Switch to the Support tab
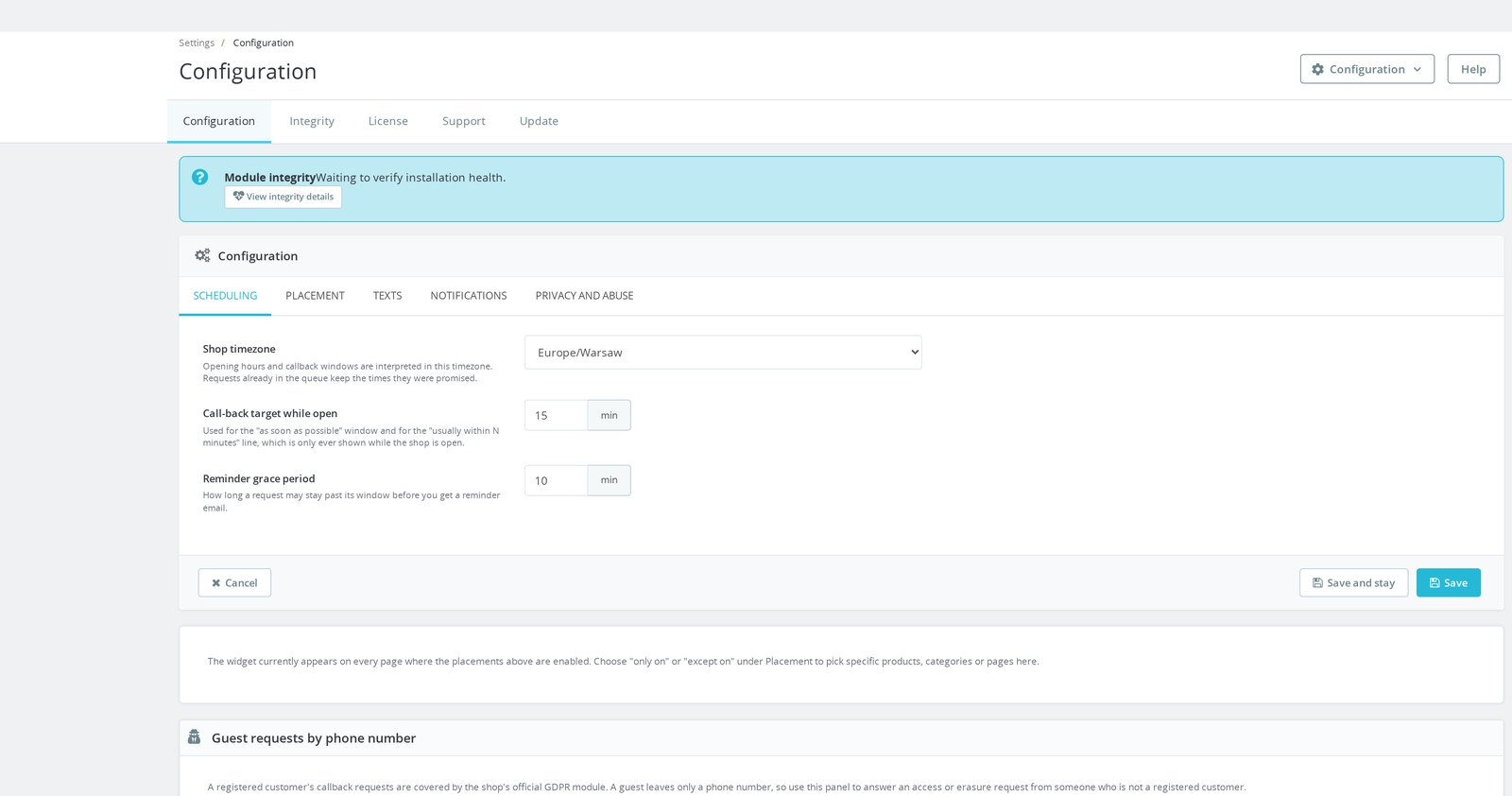The image size is (1512, 796). point(463,121)
